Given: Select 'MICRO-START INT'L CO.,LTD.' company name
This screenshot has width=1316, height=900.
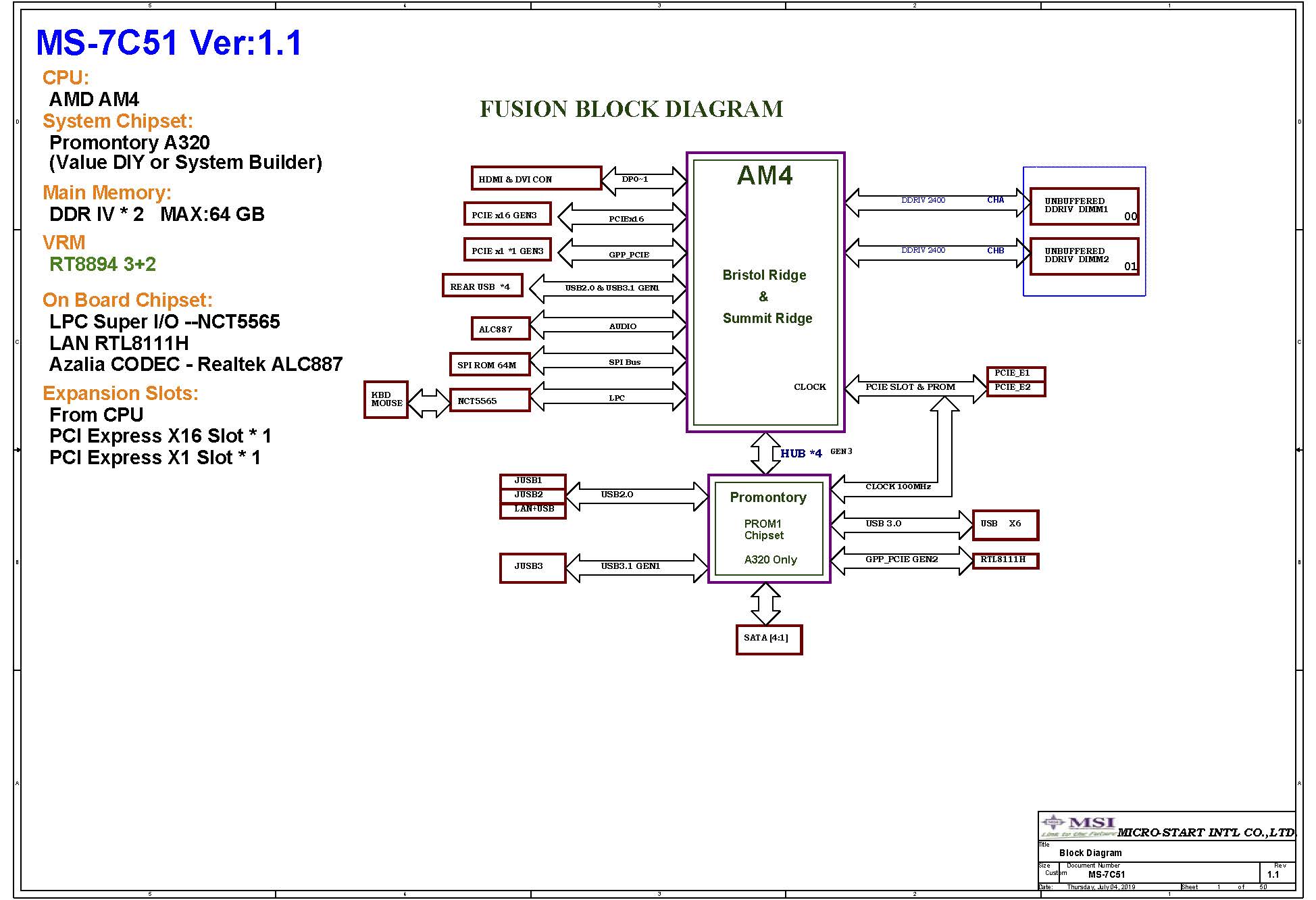Looking at the screenshot, I should 1207,832.
